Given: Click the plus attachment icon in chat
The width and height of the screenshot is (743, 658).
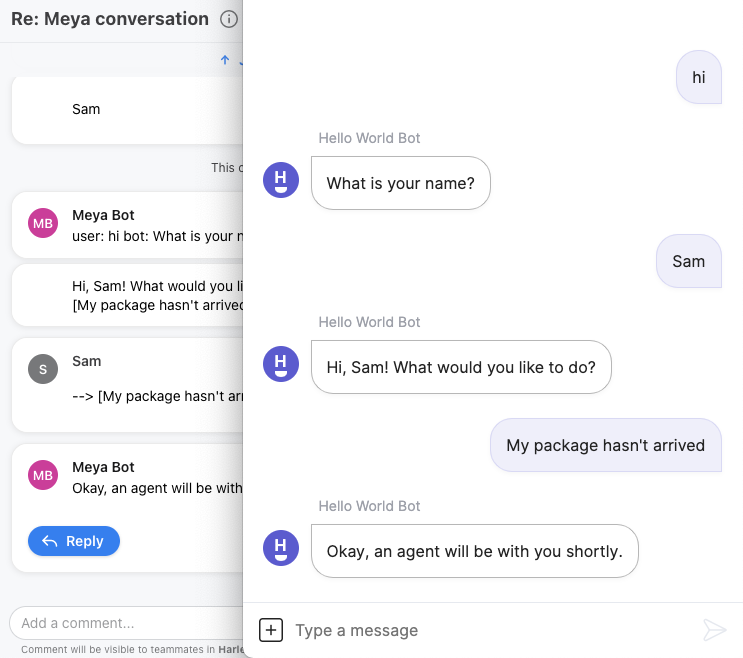Looking at the screenshot, I should click(x=271, y=630).
